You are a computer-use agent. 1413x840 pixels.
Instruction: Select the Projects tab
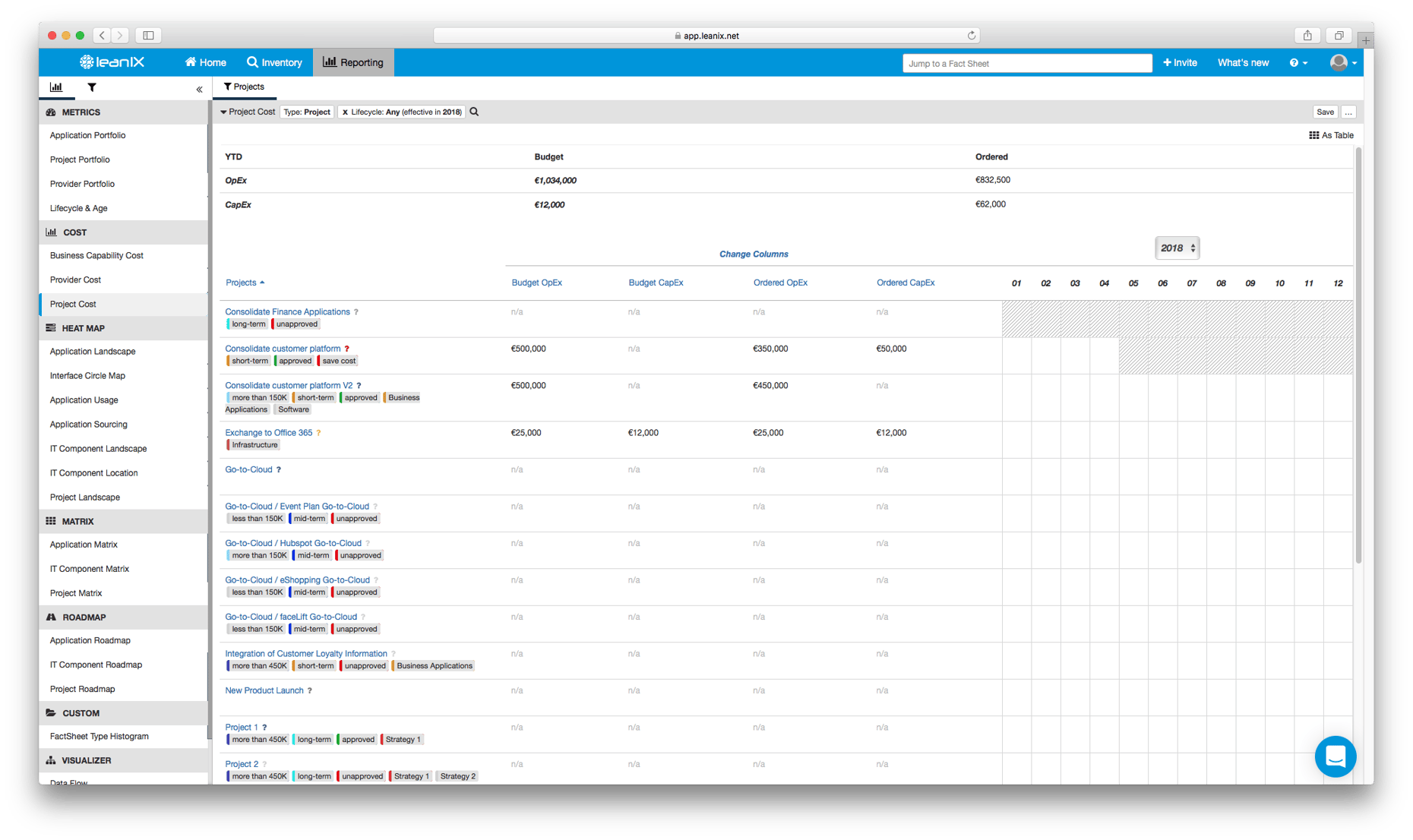(x=244, y=87)
